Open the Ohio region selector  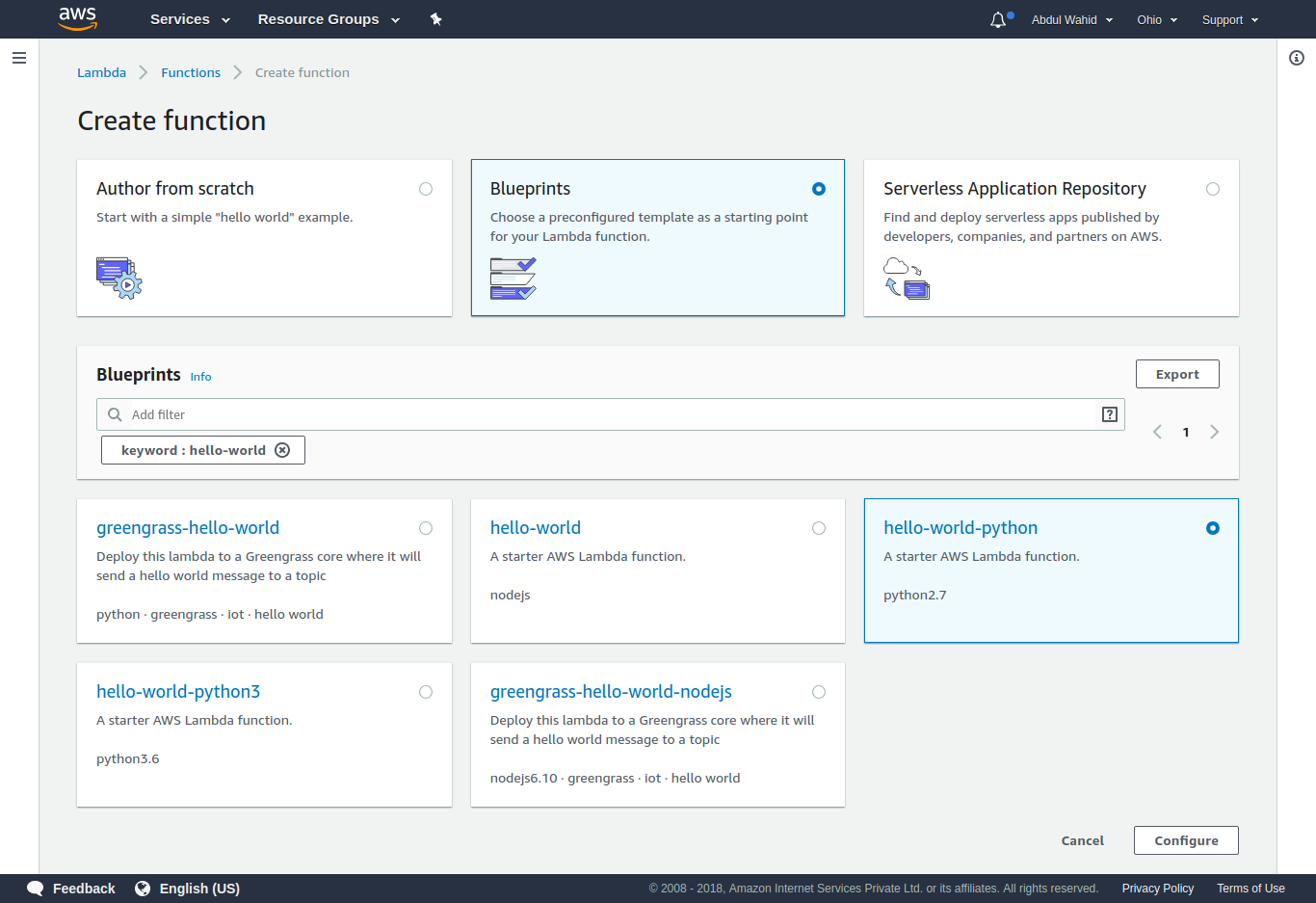[1157, 20]
